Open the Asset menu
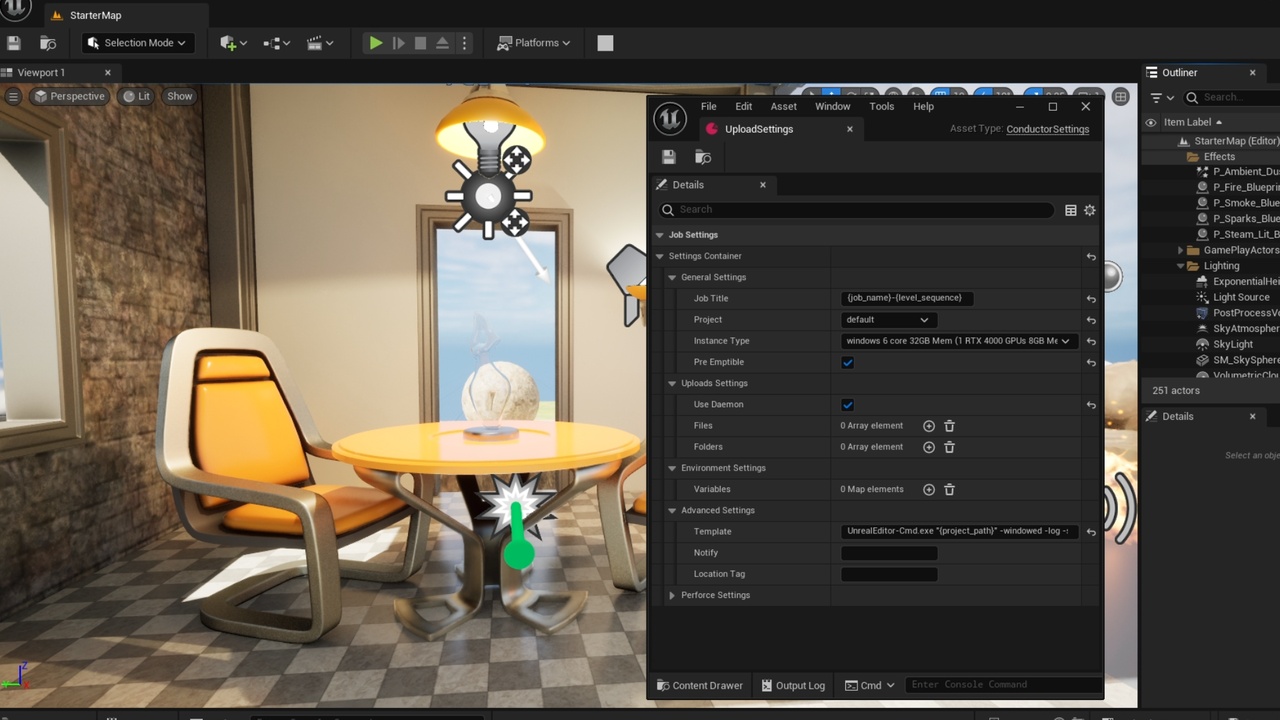This screenshot has height=720, width=1280. click(x=784, y=106)
